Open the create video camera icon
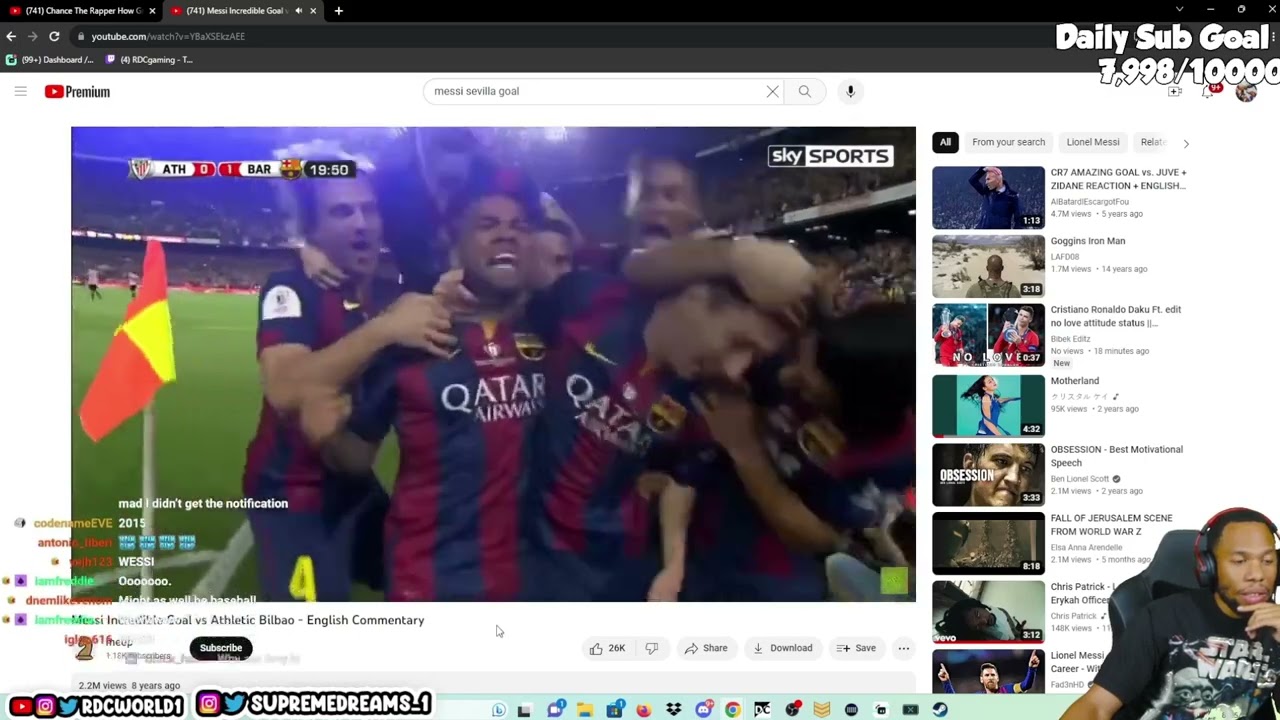Screen dimensions: 1280x720 pyautogui.click(x=1175, y=91)
